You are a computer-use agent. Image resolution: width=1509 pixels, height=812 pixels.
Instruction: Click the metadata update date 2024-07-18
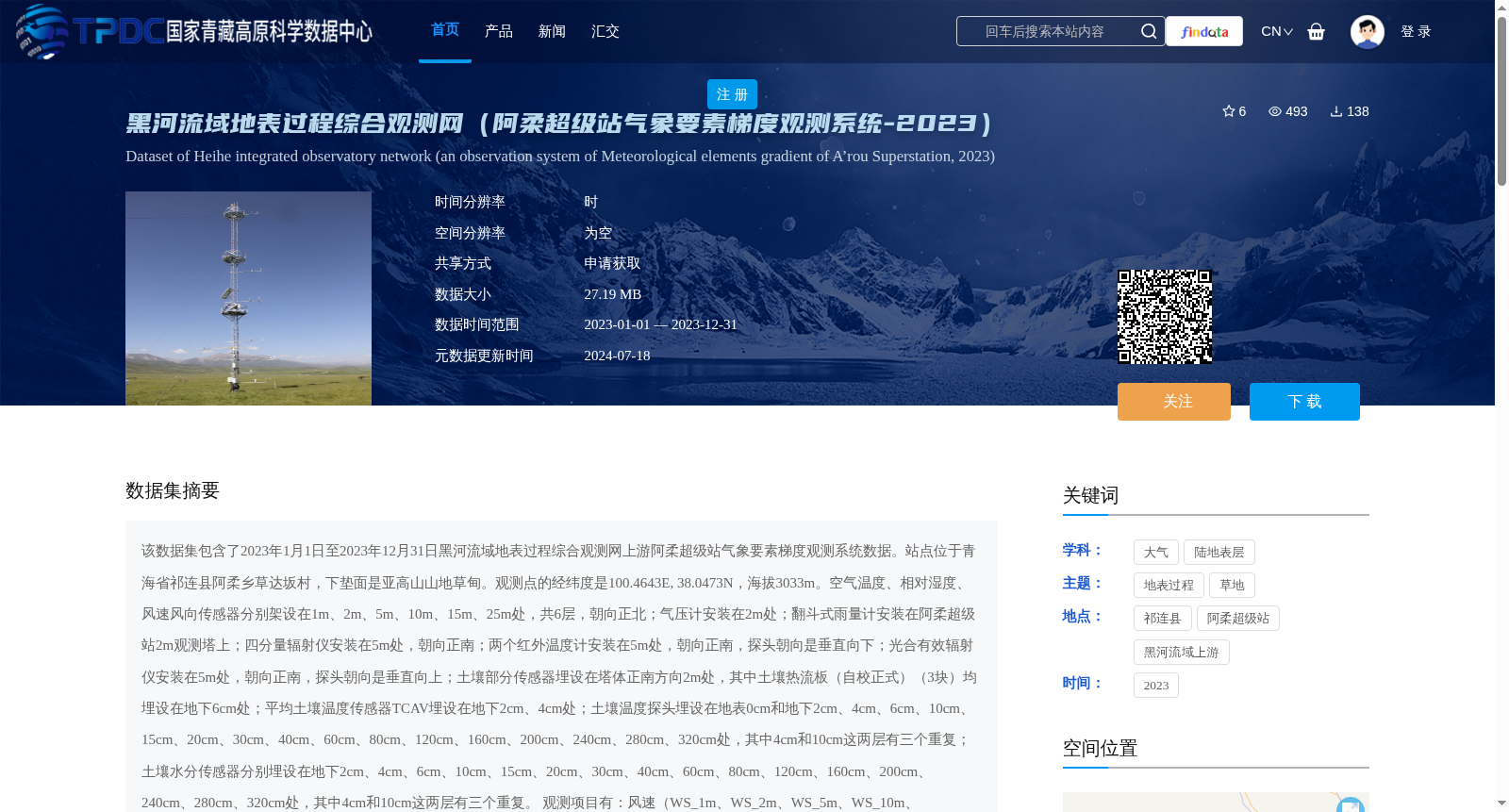(x=617, y=356)
